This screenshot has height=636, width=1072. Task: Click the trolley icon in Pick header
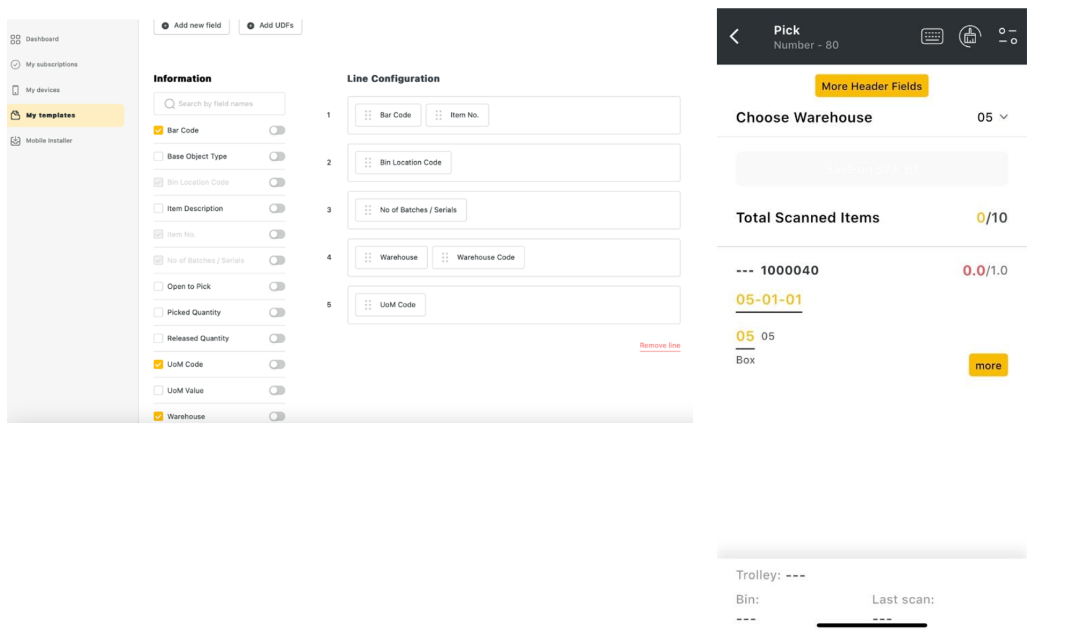coord(970,37)
